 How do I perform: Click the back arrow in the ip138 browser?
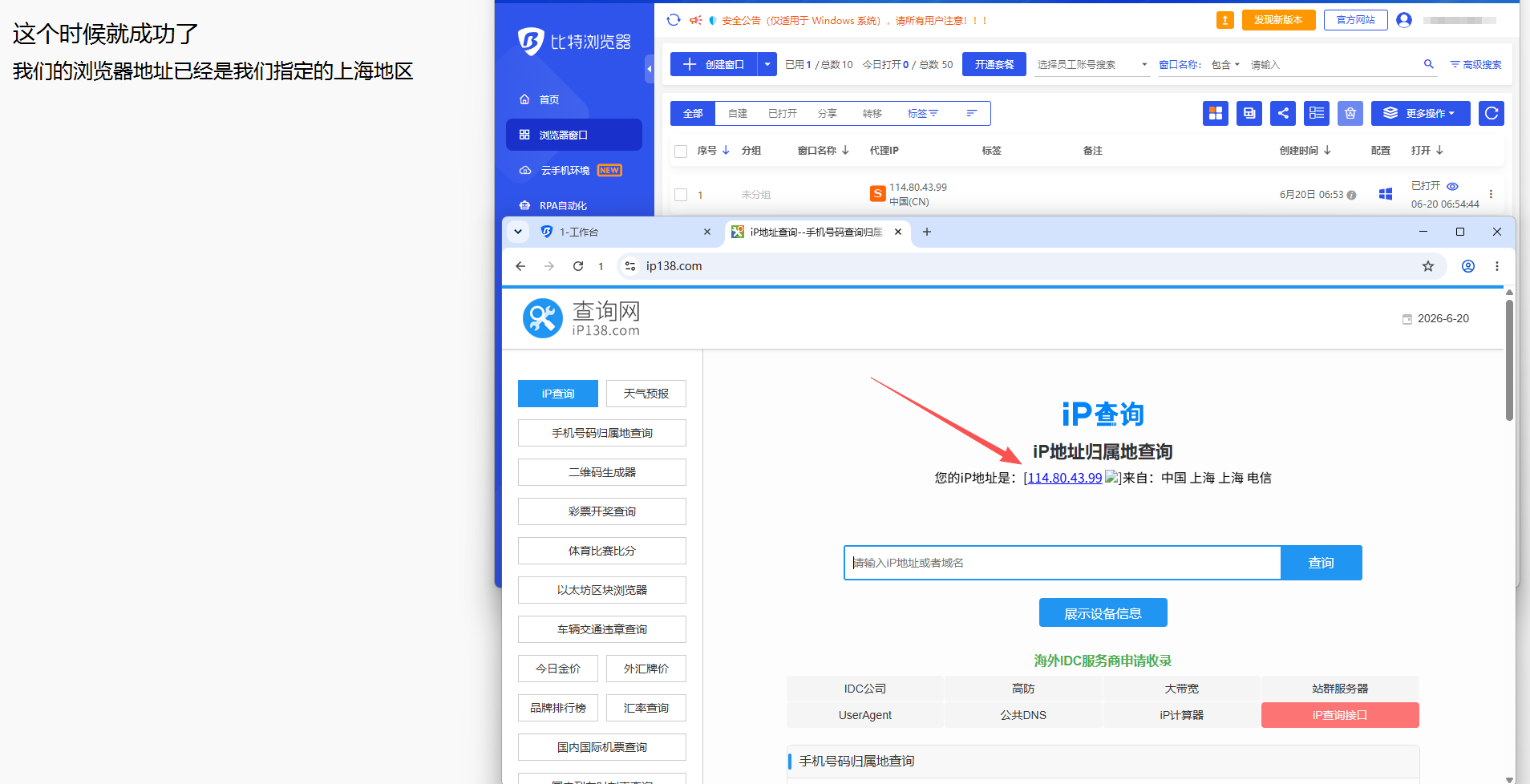(x=520, y=266)
